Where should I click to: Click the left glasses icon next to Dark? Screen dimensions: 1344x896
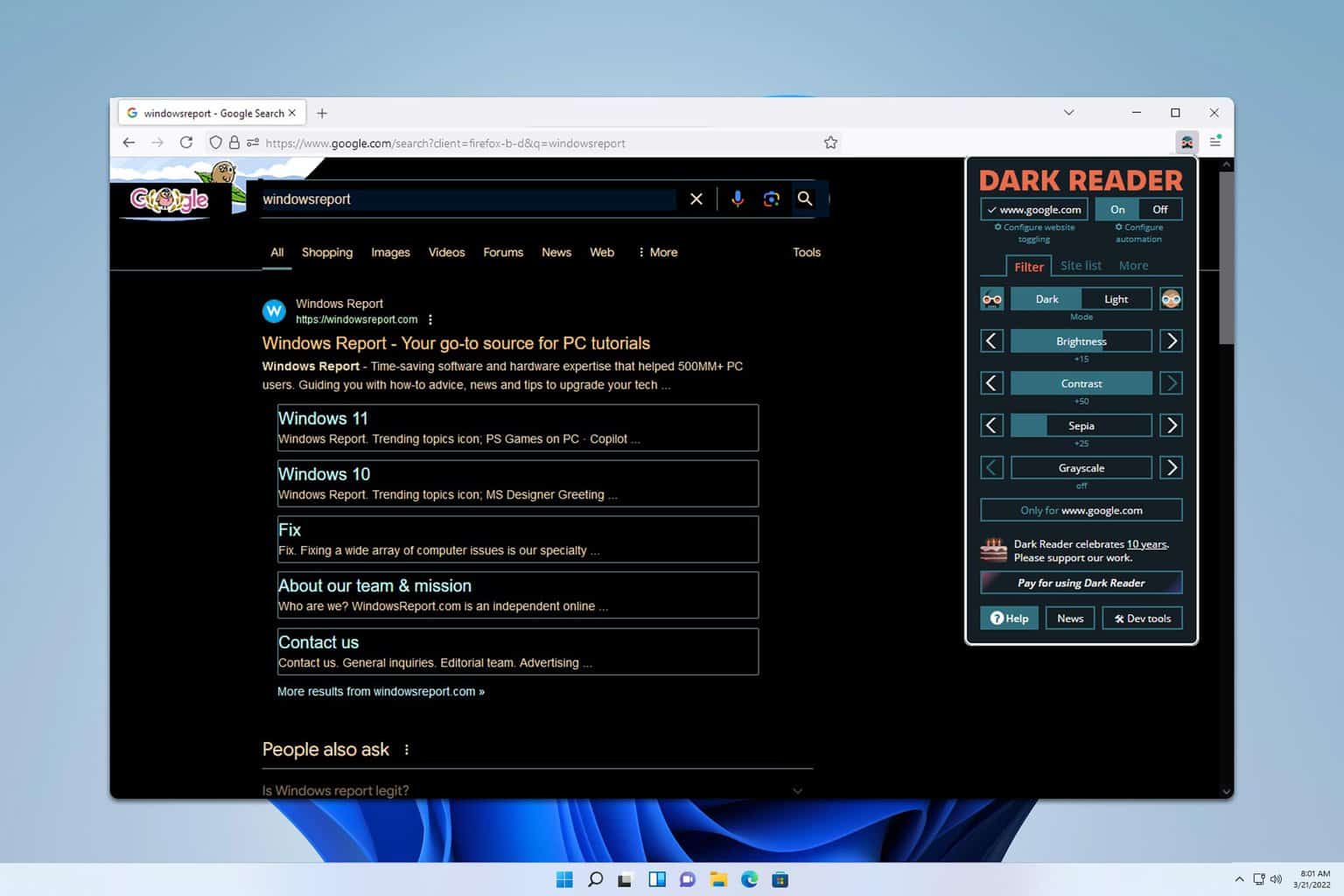(991, 299)
